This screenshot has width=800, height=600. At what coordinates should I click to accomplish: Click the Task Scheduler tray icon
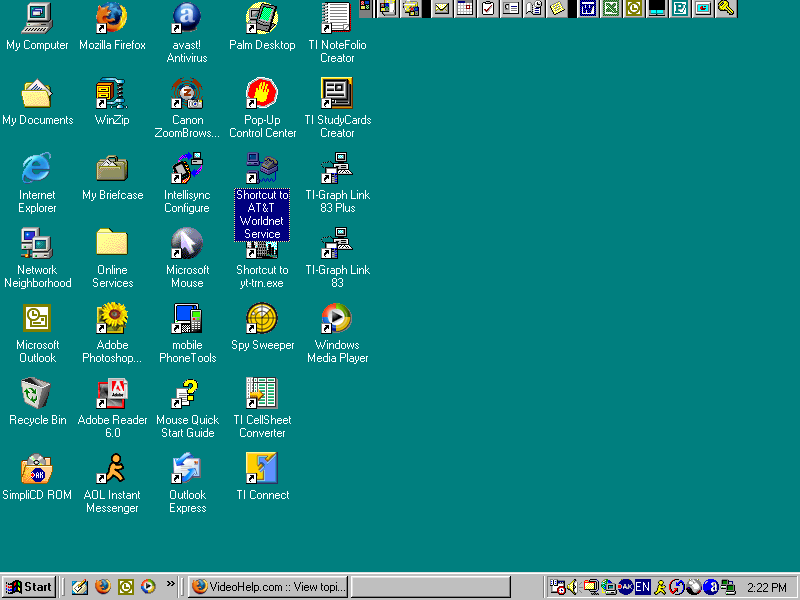pos(557,587)
